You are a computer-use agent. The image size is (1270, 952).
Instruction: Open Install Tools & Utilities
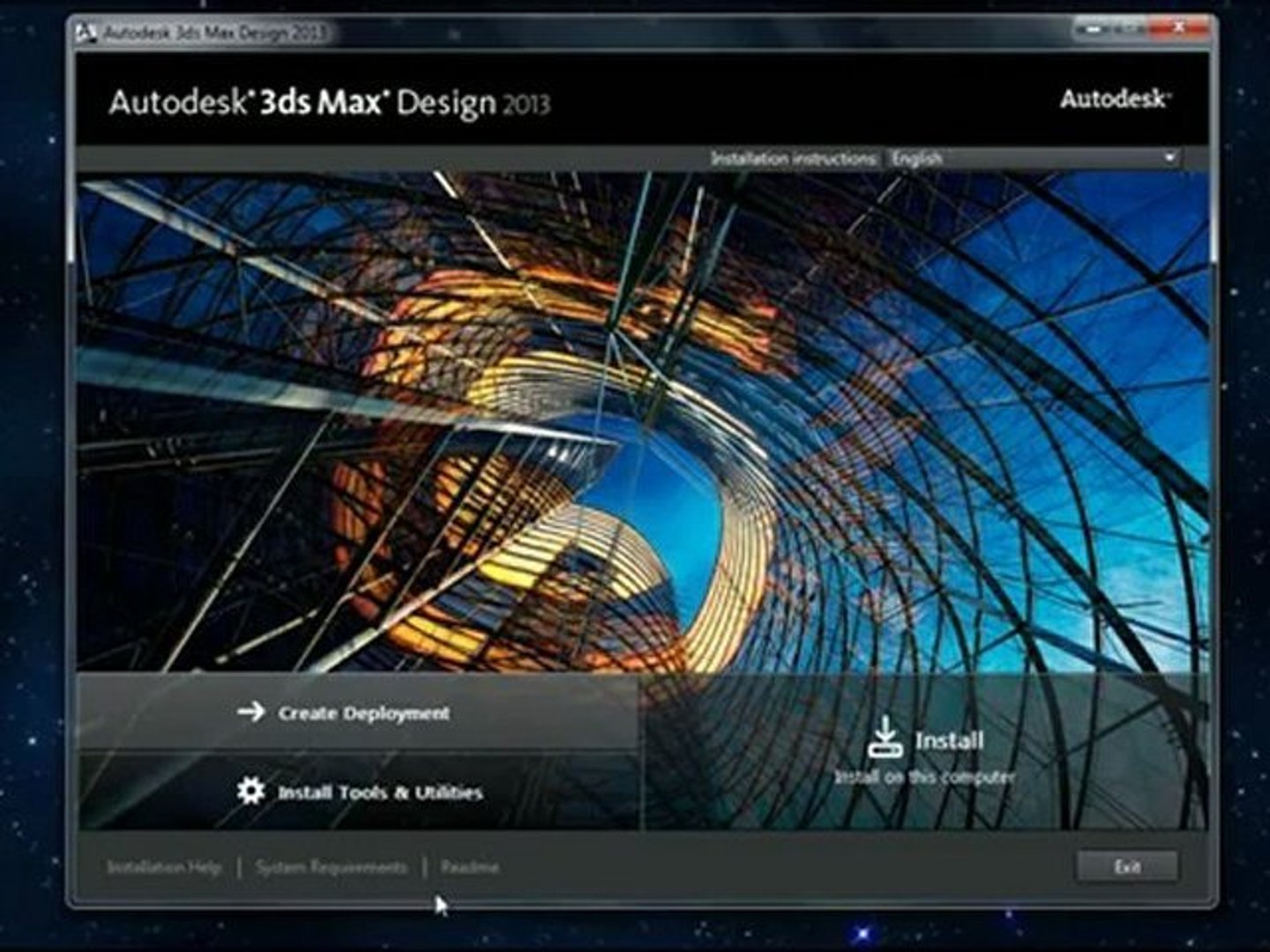(x=358, y=792)
